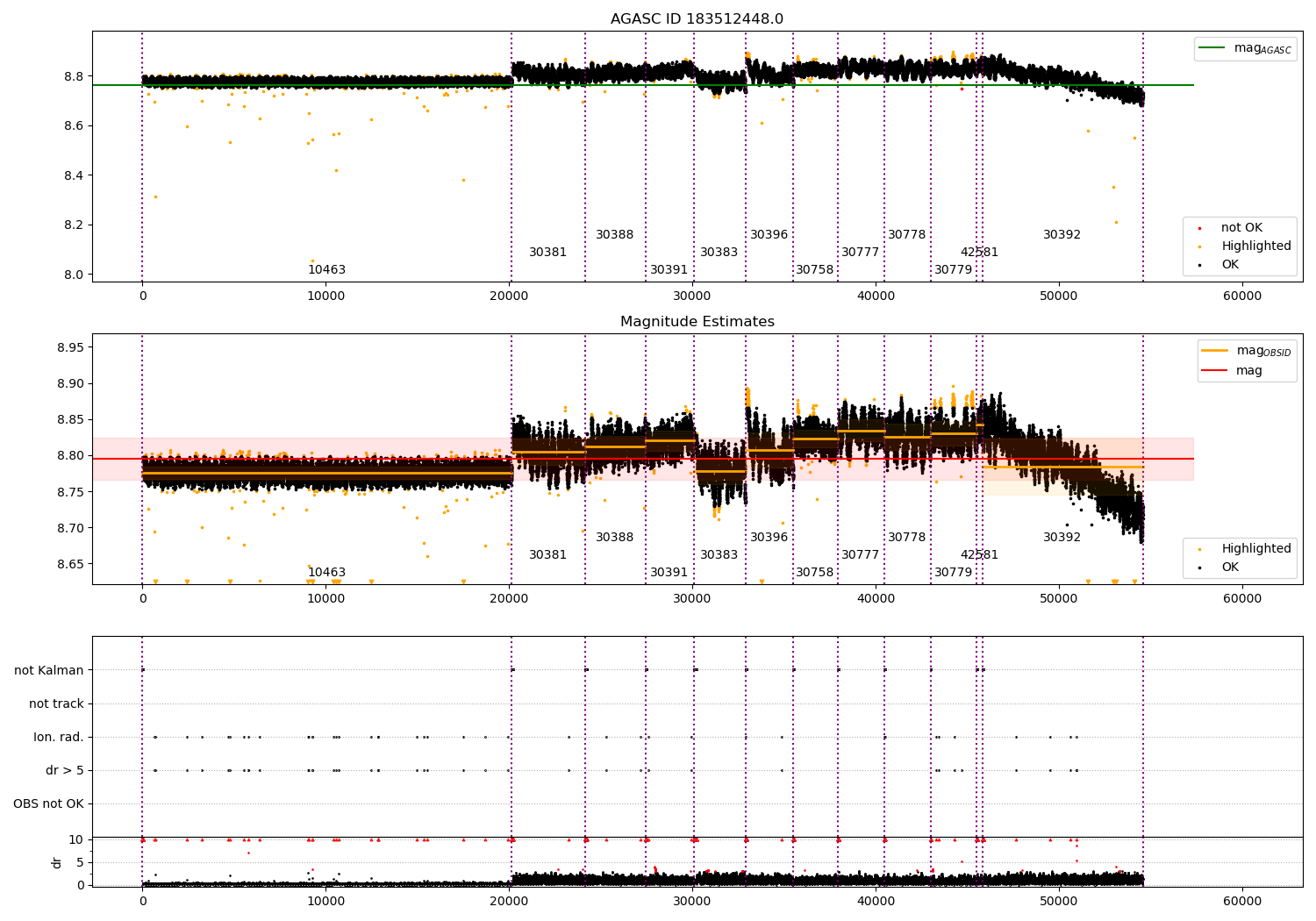
Task: Click y-axis tick 8.95 on Magnitude Estimates plot
Action: pos(71,348)
